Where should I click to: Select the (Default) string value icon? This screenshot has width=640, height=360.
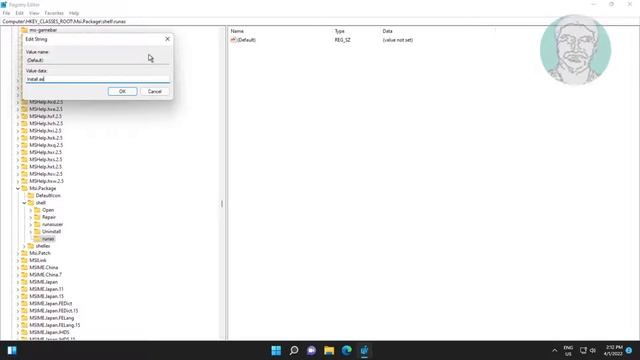pyautogui.click(x=233, y=40)
